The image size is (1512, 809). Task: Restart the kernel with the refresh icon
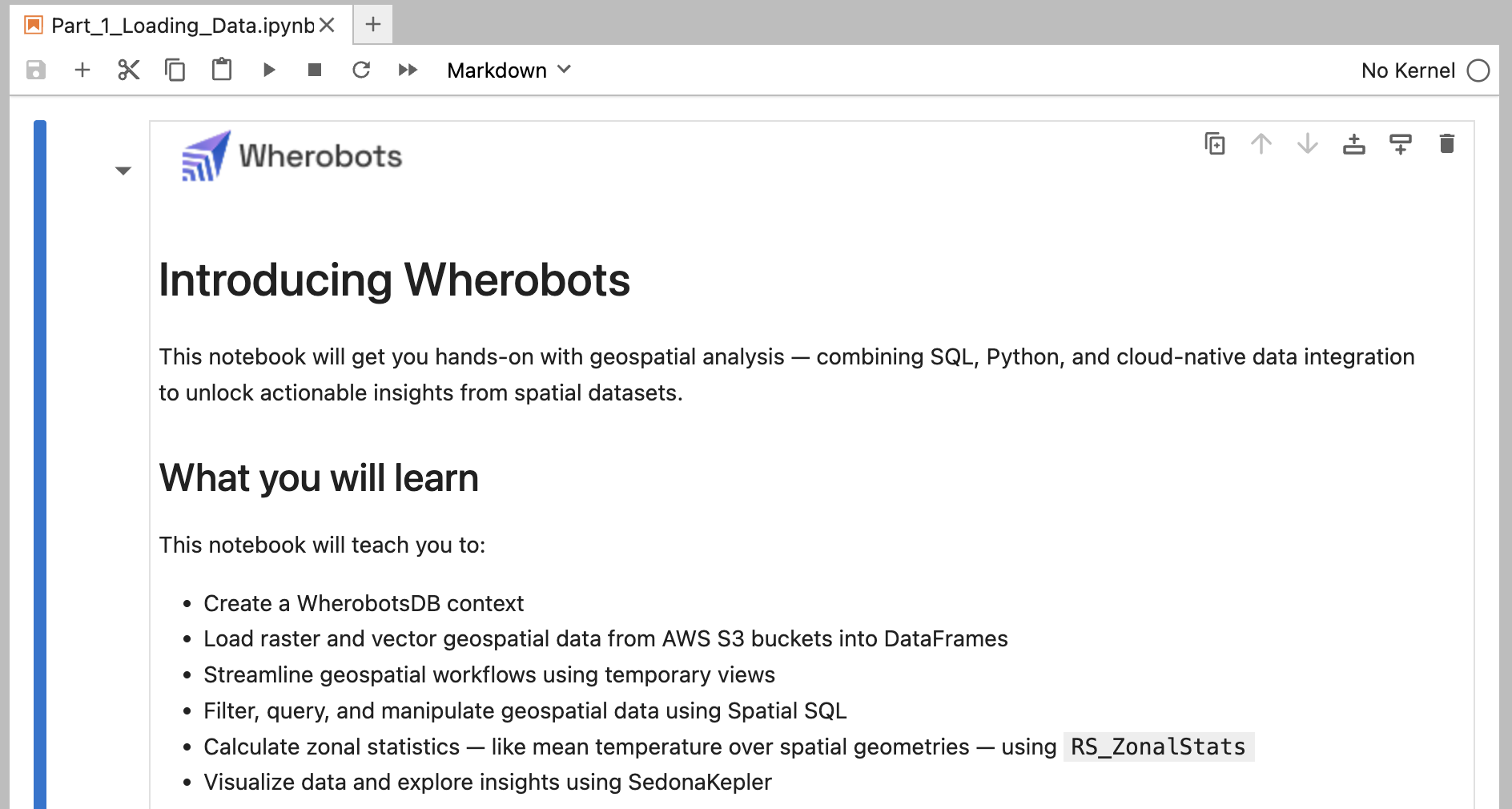361,70
